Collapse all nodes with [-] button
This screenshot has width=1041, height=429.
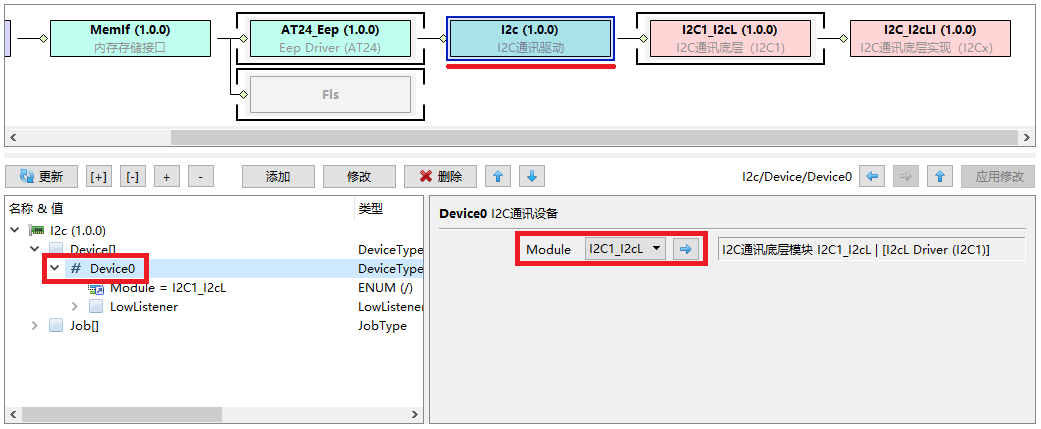pos(132,177)
